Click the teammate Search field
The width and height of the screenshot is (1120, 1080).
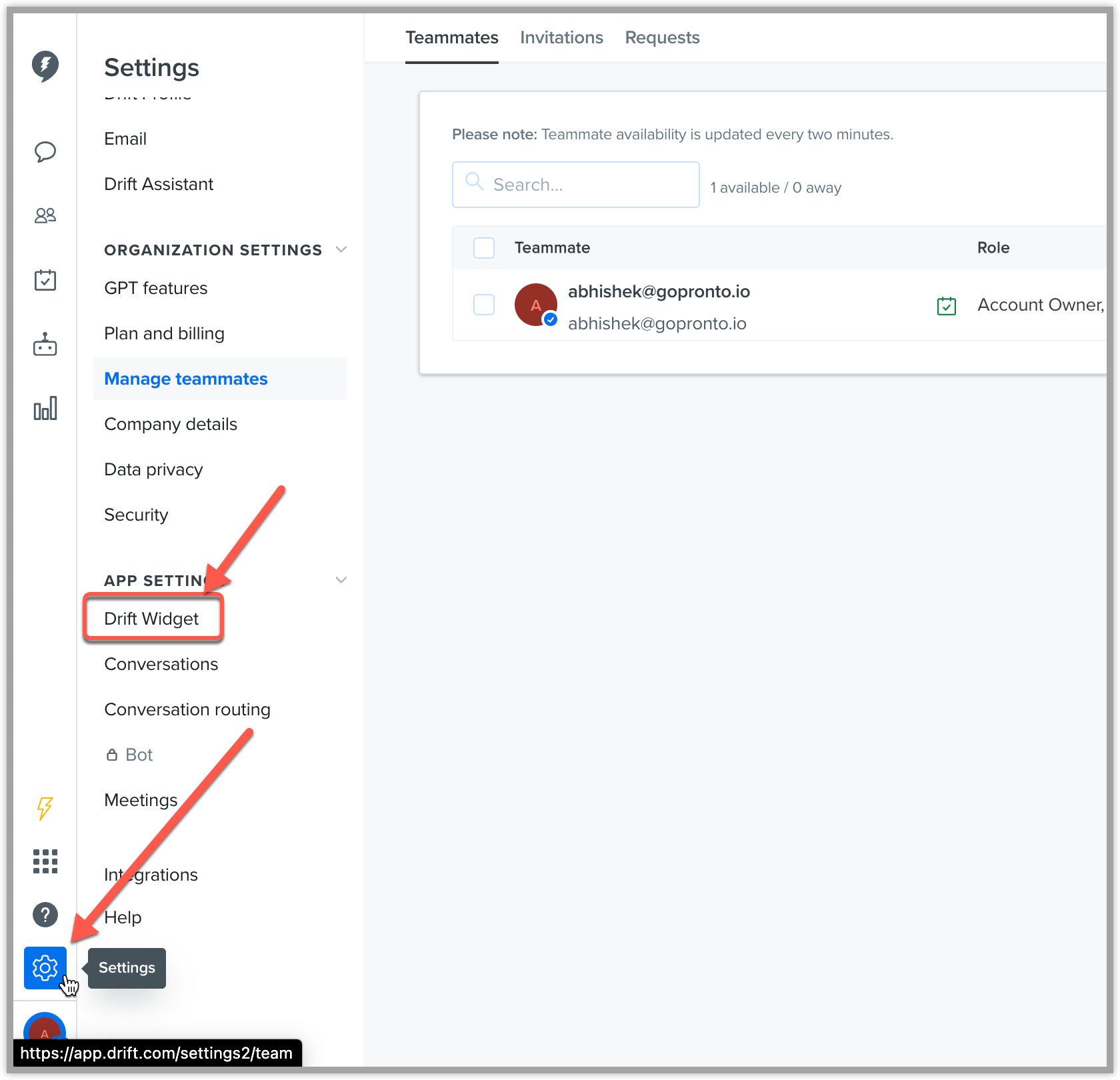pyautogui.click(x=576, y=185)
